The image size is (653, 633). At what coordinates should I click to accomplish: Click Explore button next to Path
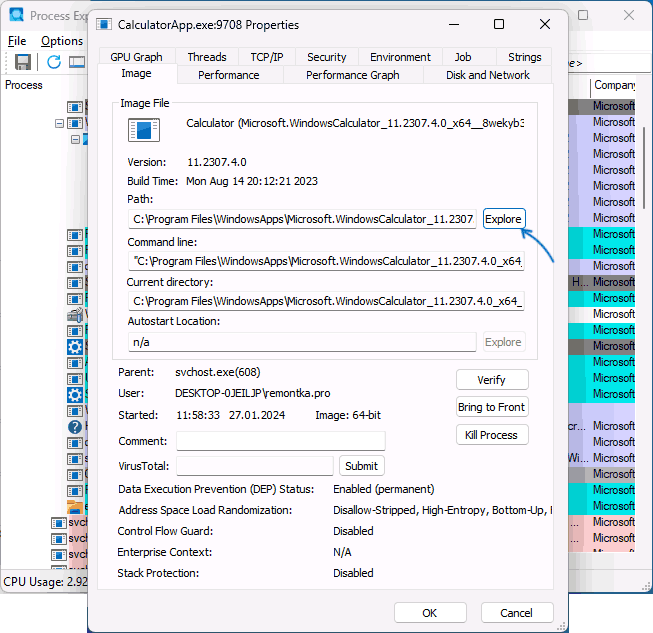tap(504, 219)
